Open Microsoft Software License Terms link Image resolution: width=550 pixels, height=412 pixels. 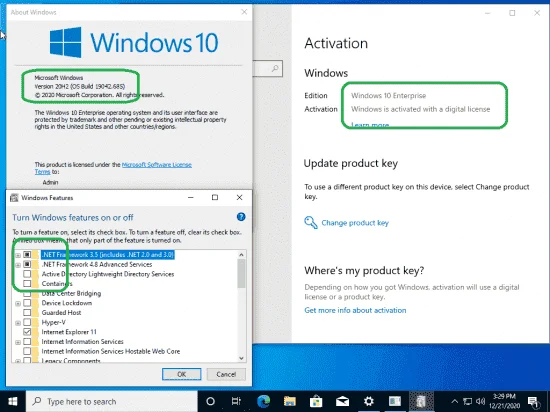click(x=156, y=165)
